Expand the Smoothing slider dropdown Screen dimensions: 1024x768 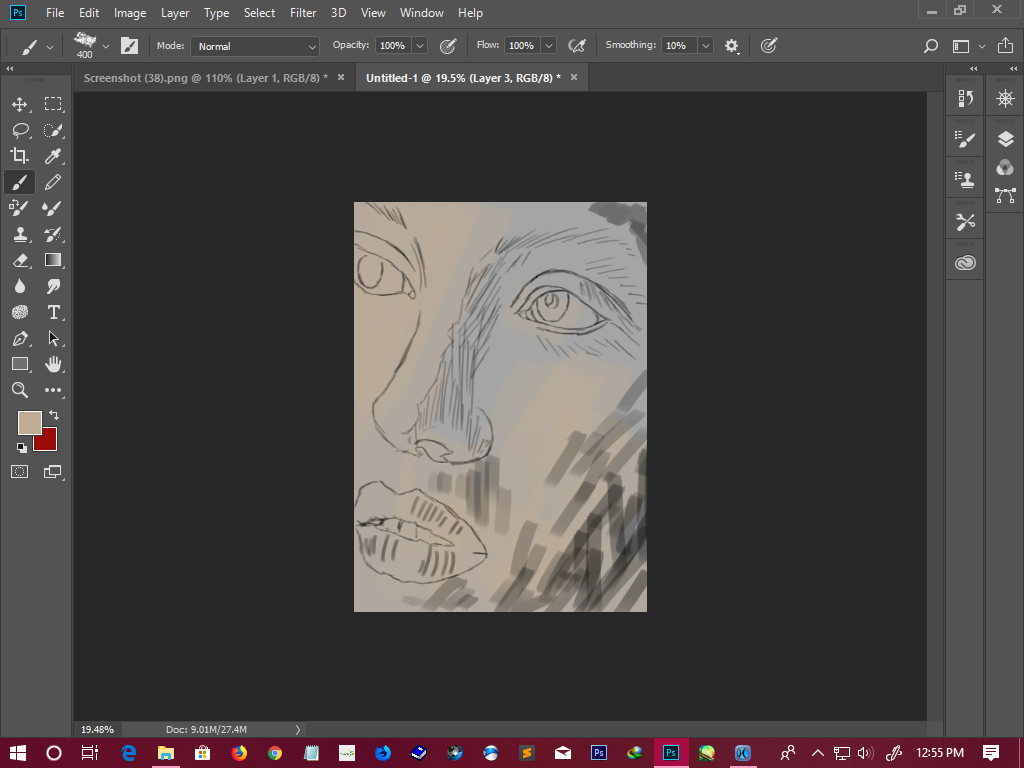(705, 46)
